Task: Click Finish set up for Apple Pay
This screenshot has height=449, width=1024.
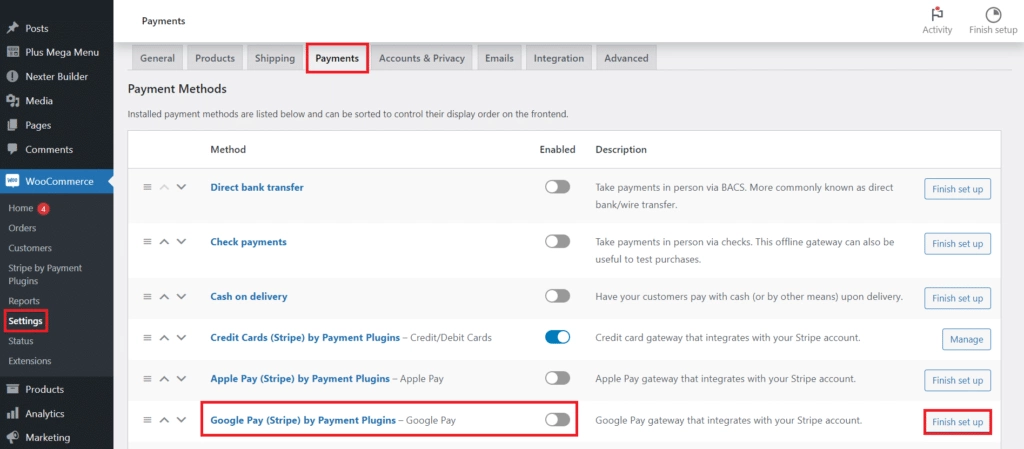Action: click(x=957, y=380)
